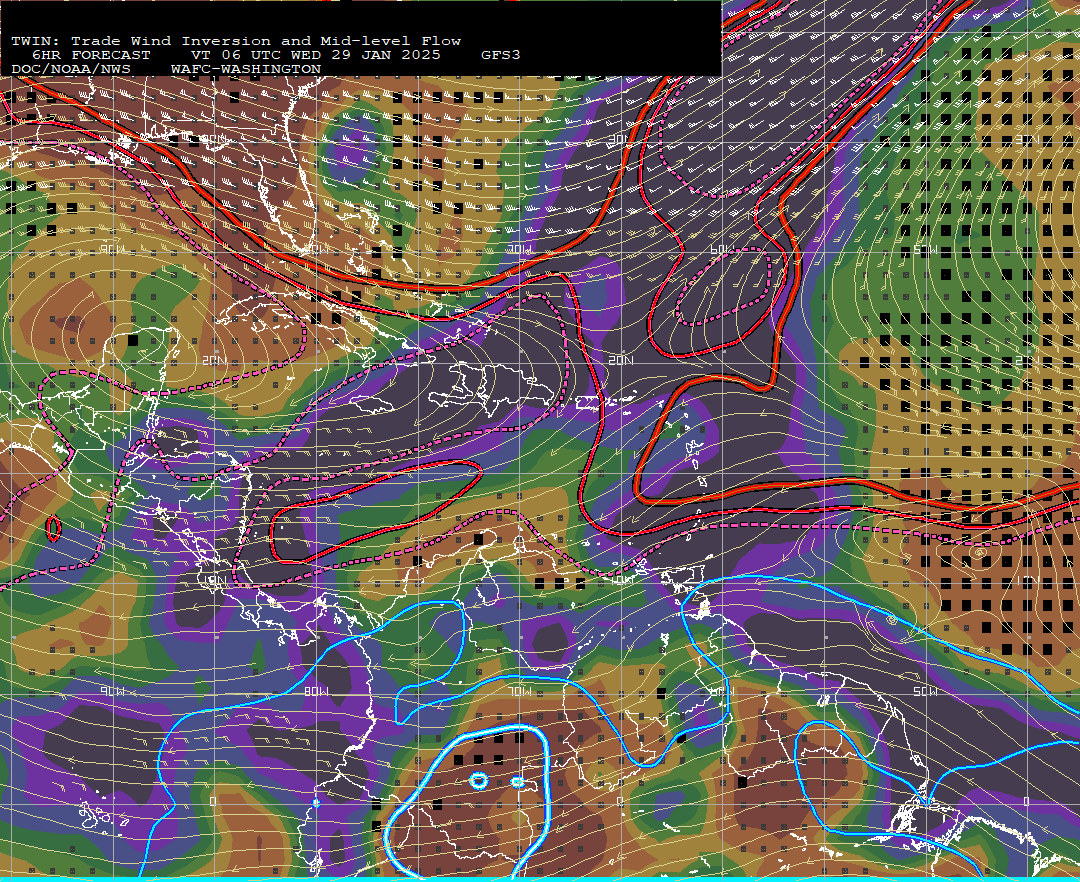Click the 50W longitude label over the green Atlantic area
This screenshot has height=882, width=1080.
[925, 249]
